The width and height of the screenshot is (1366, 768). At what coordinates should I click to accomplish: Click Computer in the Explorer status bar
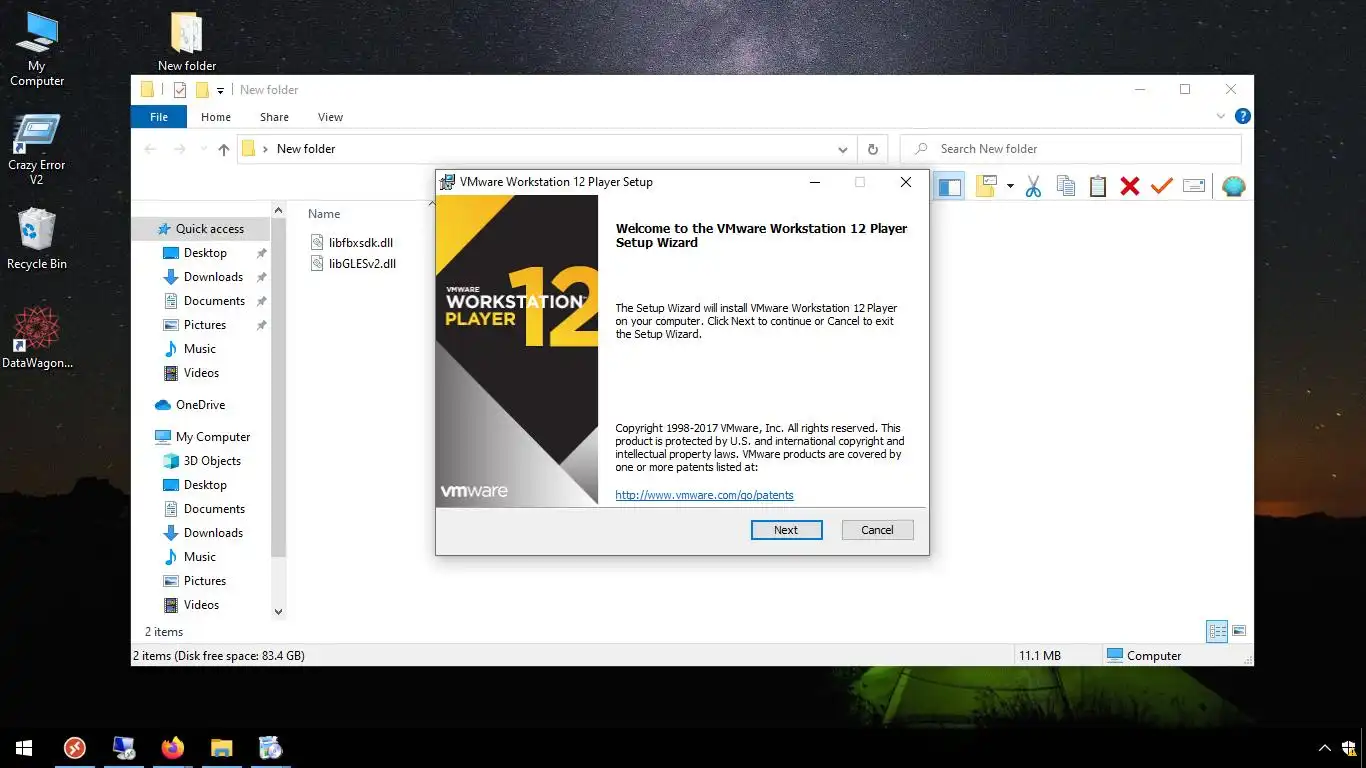point(1144,656)
